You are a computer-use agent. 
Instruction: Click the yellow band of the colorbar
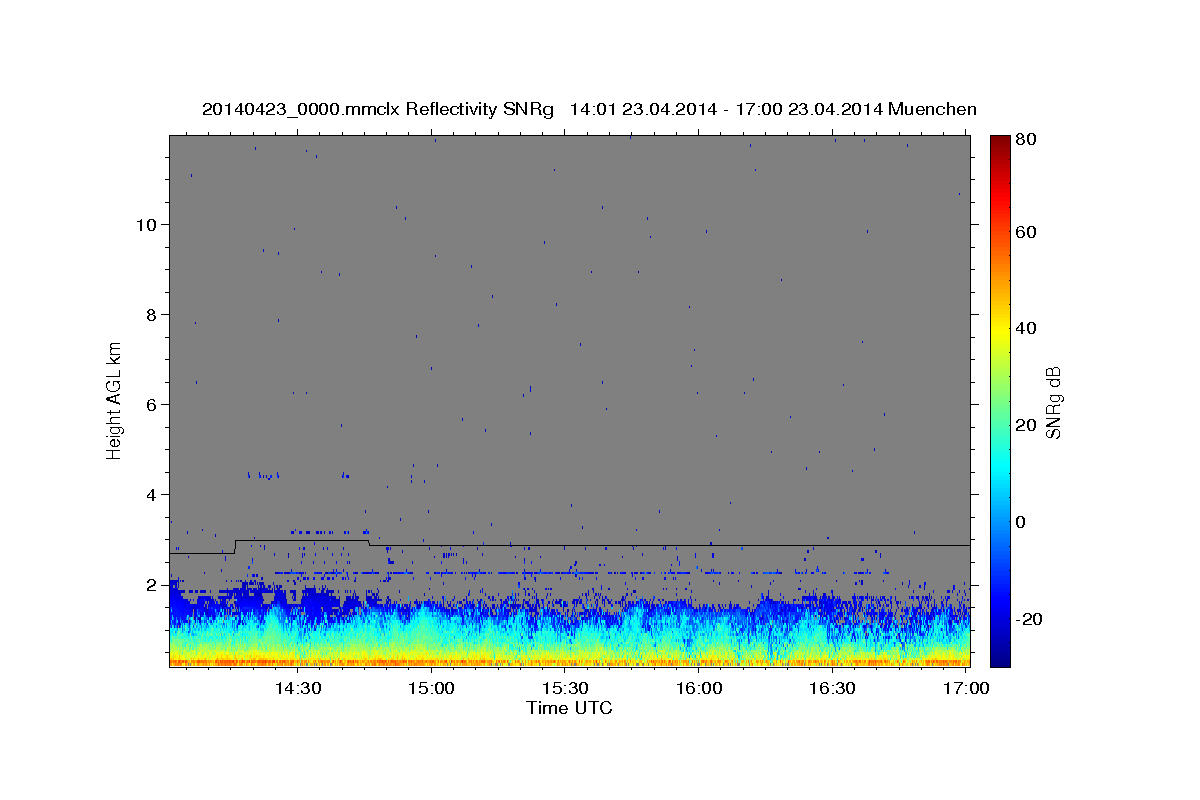point(1000,330)
